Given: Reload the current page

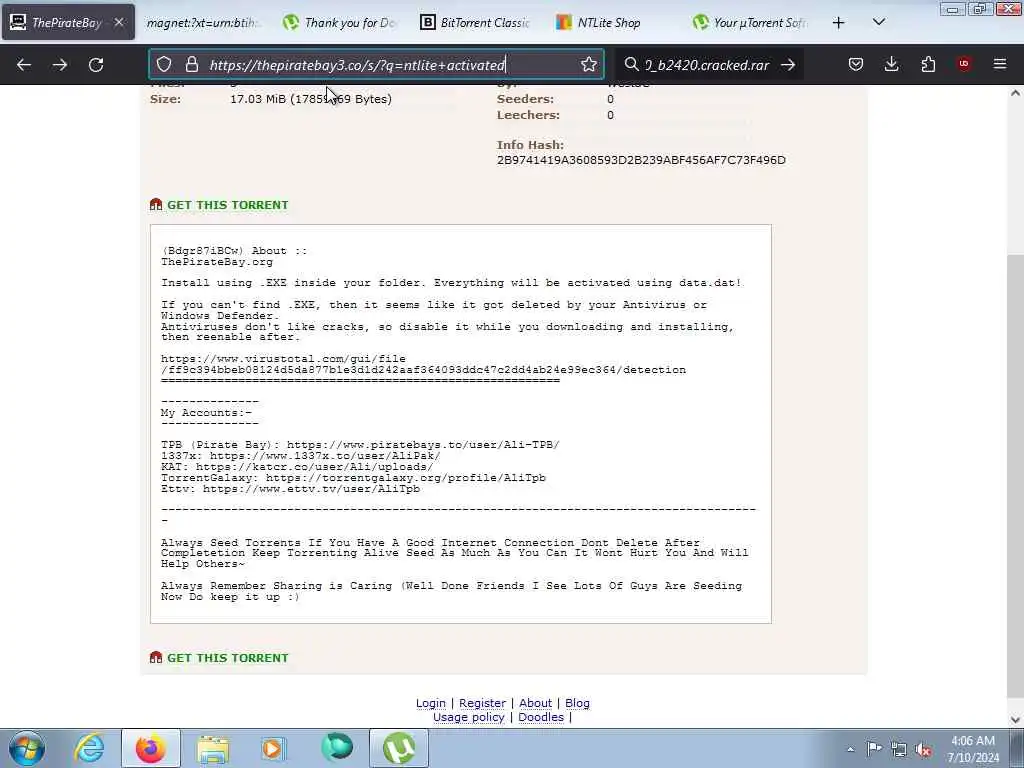Looking at the screenshot, I should tap(96, 65).
